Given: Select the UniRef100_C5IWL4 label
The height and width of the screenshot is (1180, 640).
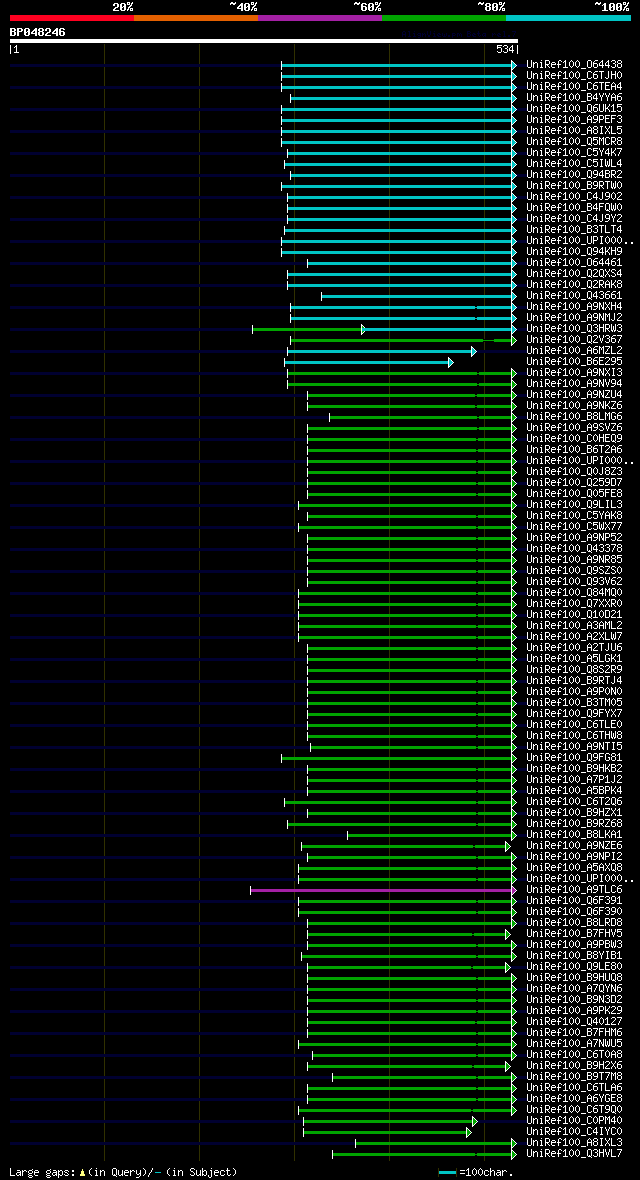Looking at the screenshot, I should (x=574, y=164).
